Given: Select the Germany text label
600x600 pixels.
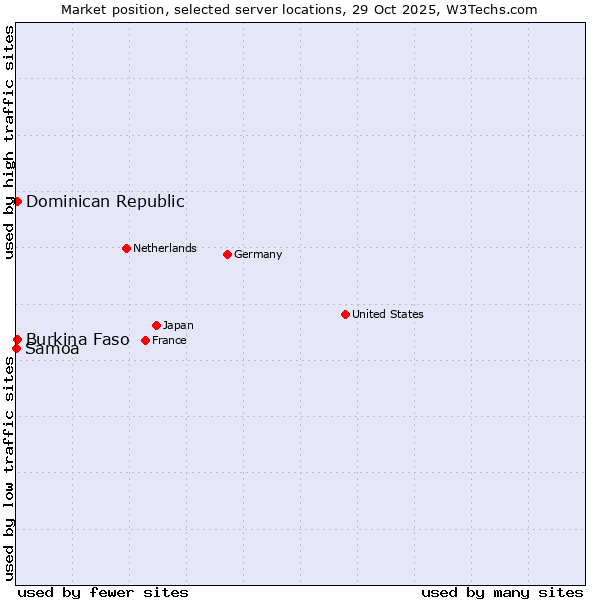Looking at the screenshot, I should click(258, 254).
